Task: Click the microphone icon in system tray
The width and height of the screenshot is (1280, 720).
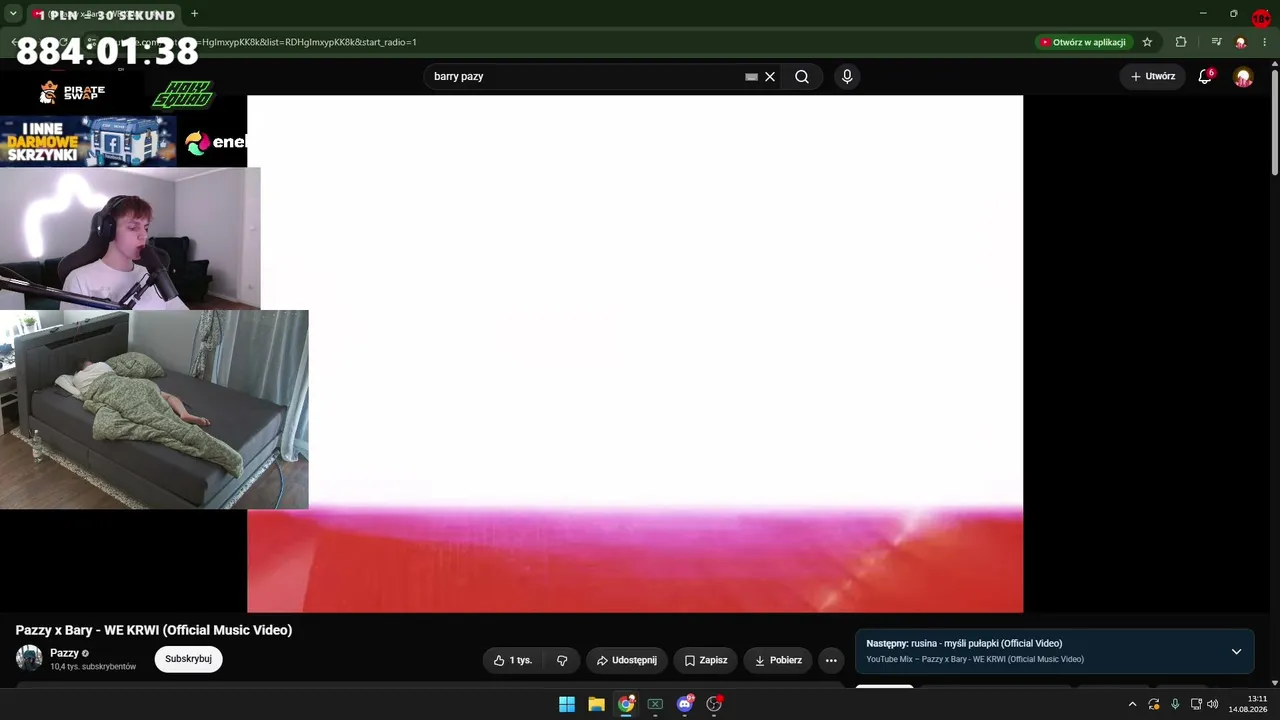Action: coord(1175,704)
